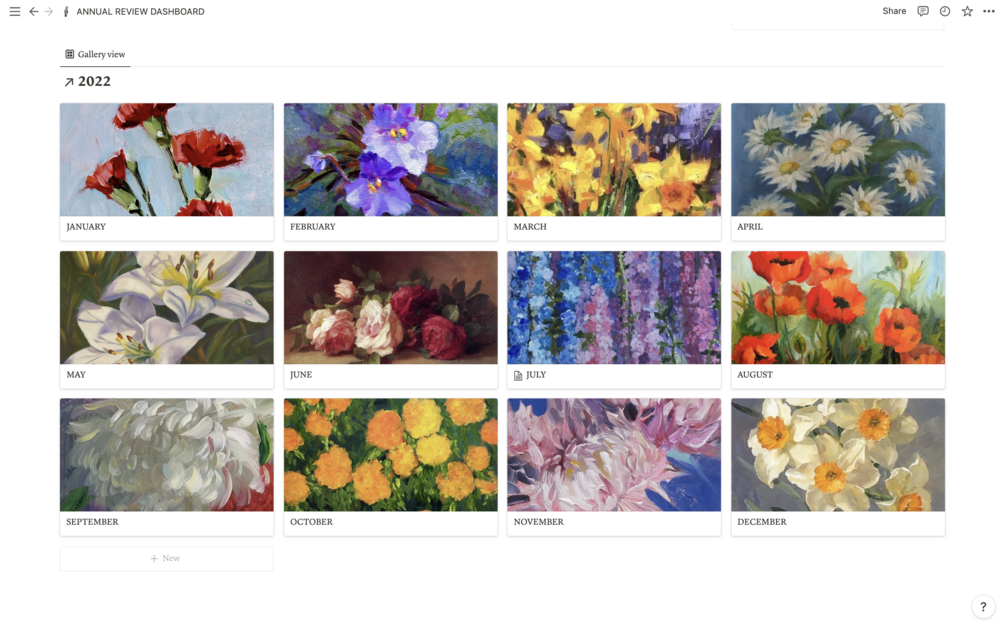Add a new gallery card with New

tap(167, 559)
